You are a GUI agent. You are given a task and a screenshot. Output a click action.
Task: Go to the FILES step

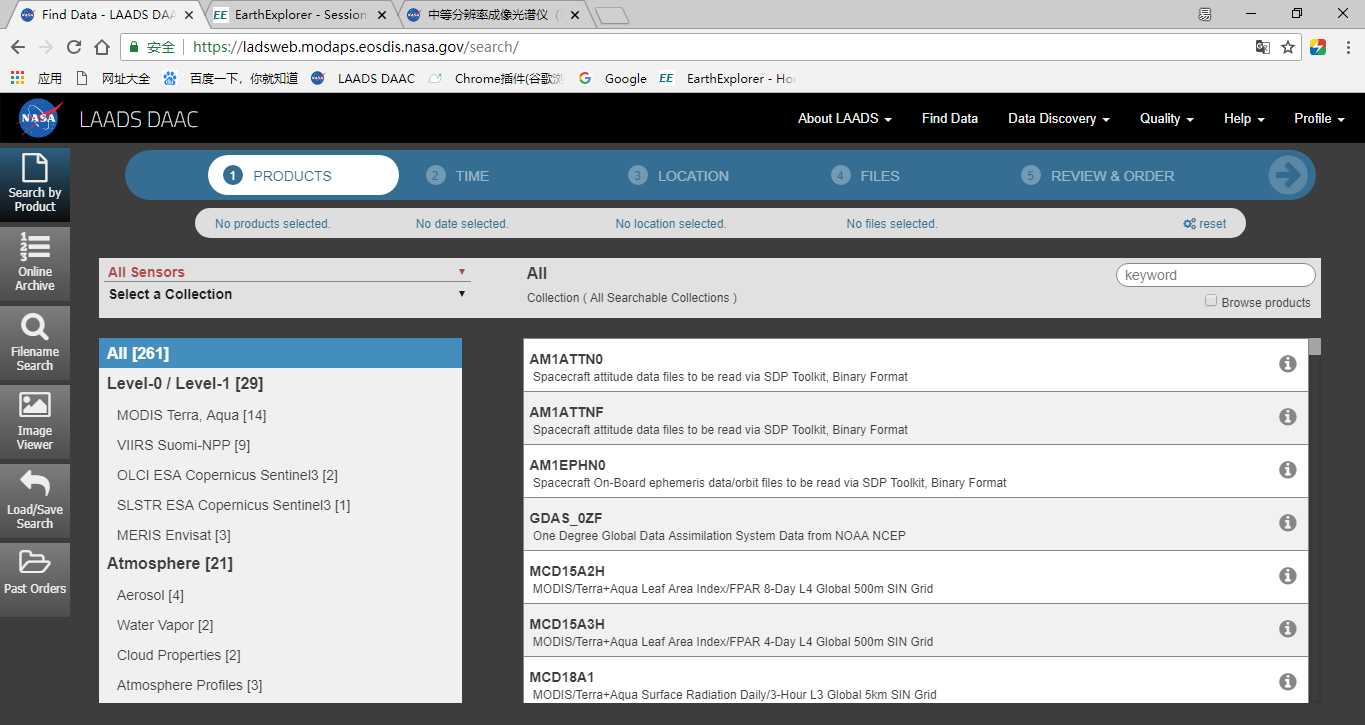pyautogui.click(x=866, y=176)
